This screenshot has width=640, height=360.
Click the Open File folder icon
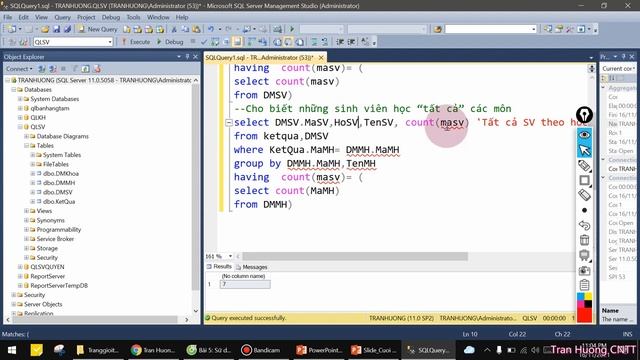click(45, 29)
